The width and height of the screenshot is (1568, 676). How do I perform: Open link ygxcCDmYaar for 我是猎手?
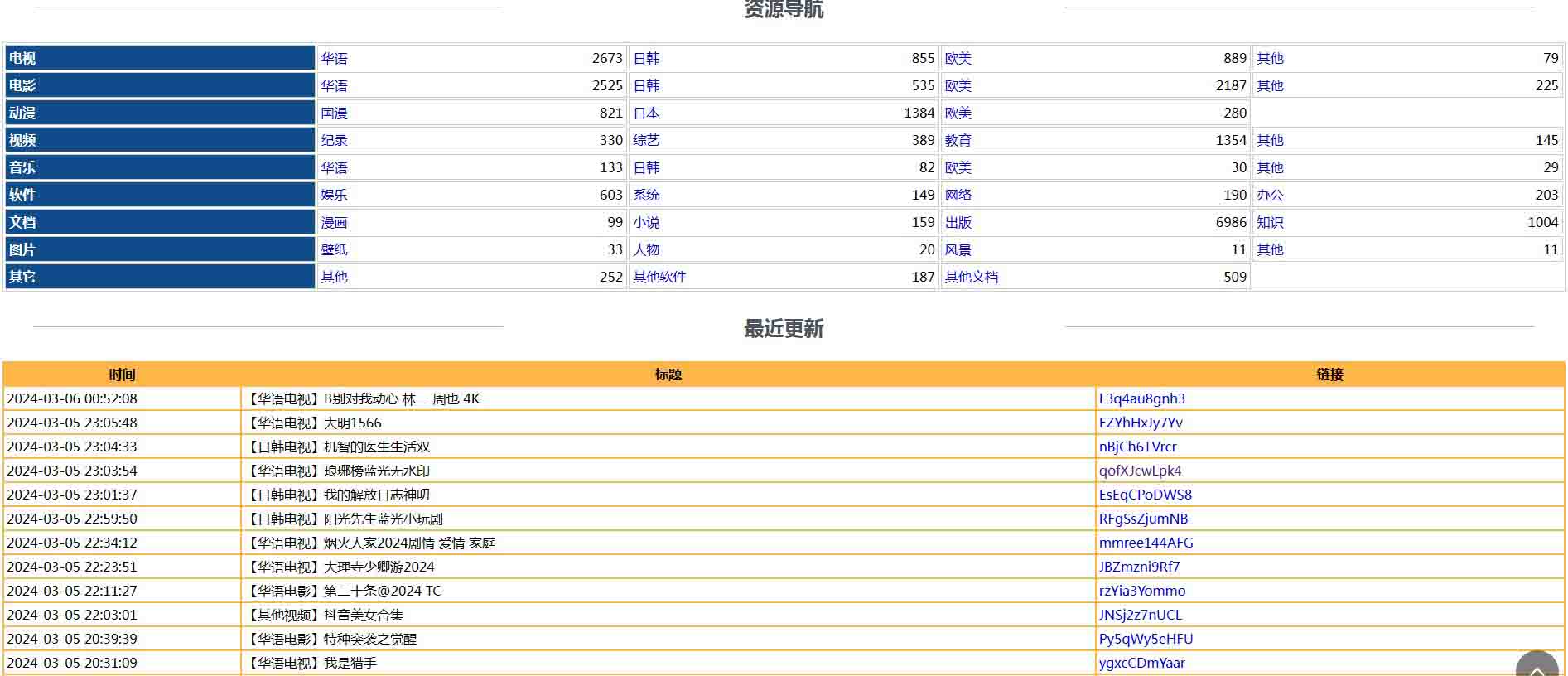[x=1141, y=663]
